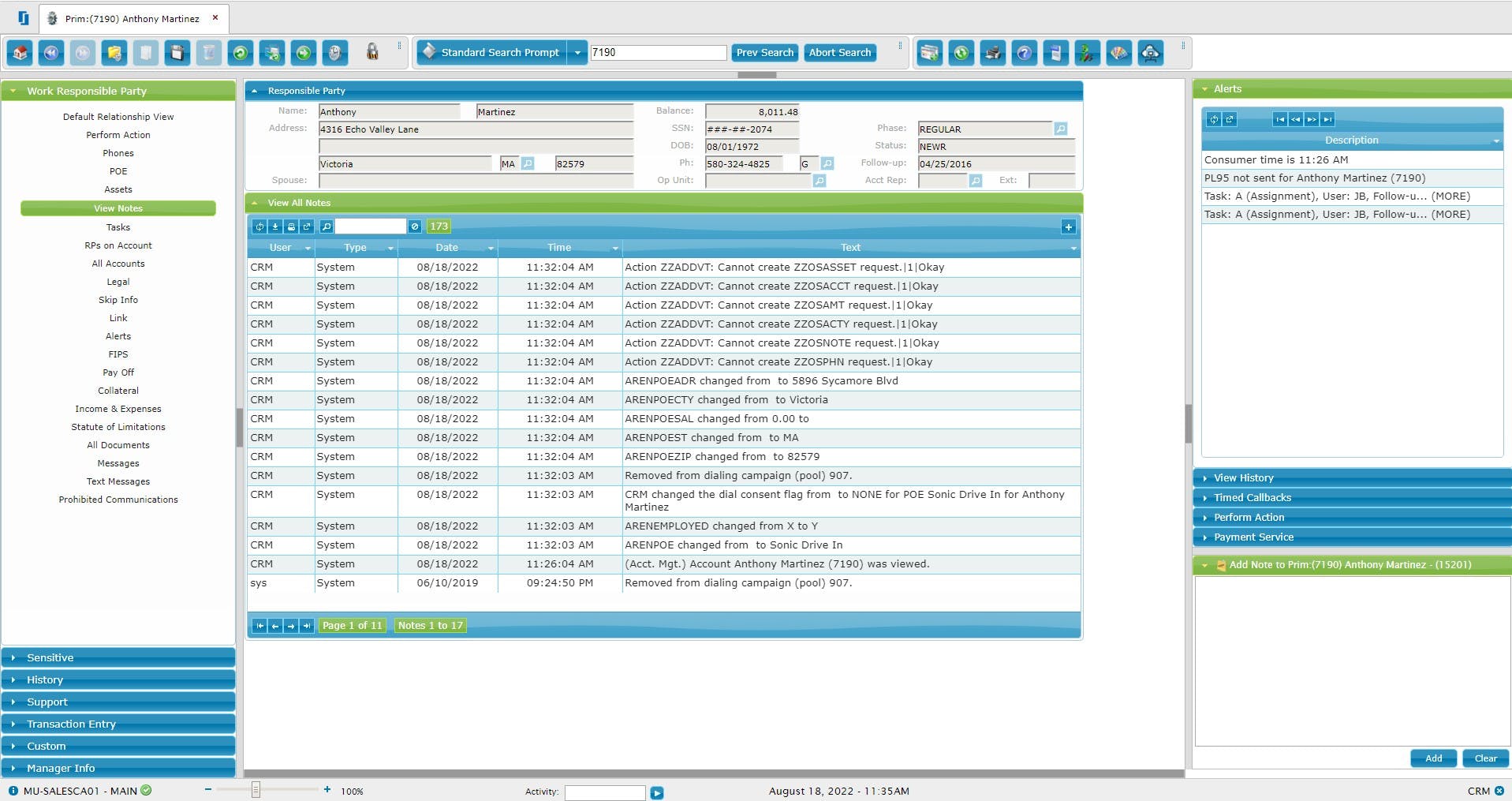Adjust the zoom slider handle
This screenshot has width=1512, height=801.
(256, 790)
